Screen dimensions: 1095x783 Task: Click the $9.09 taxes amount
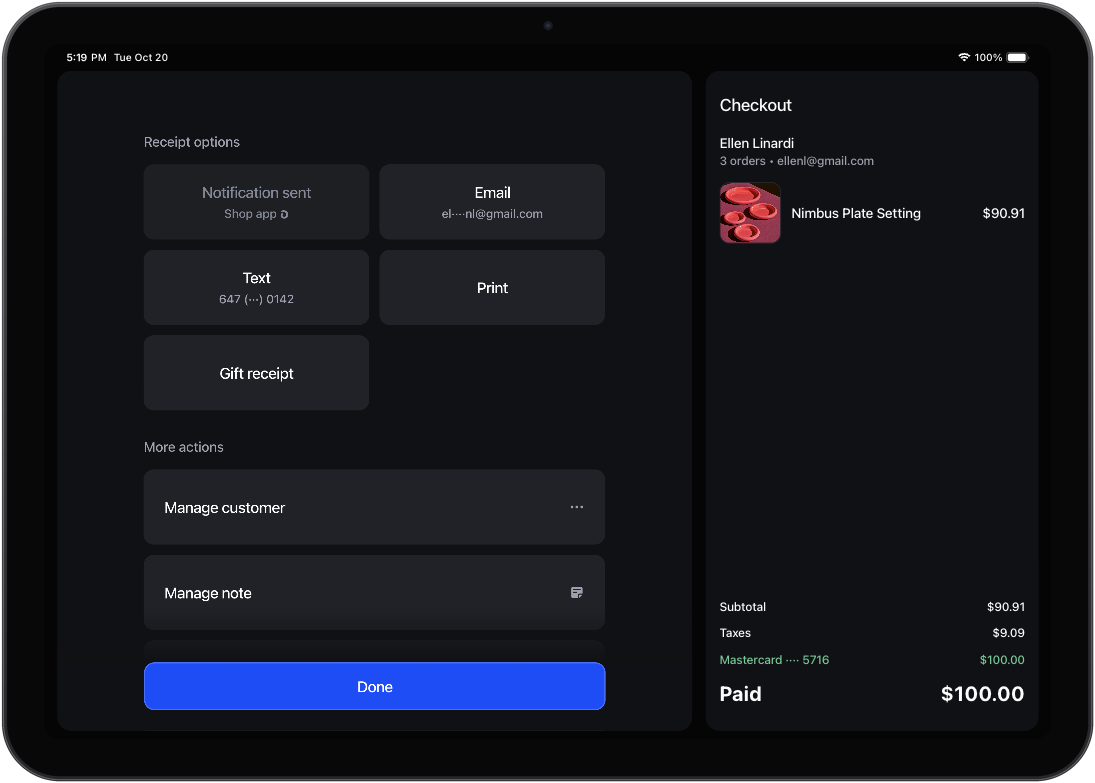point(1008,633)
